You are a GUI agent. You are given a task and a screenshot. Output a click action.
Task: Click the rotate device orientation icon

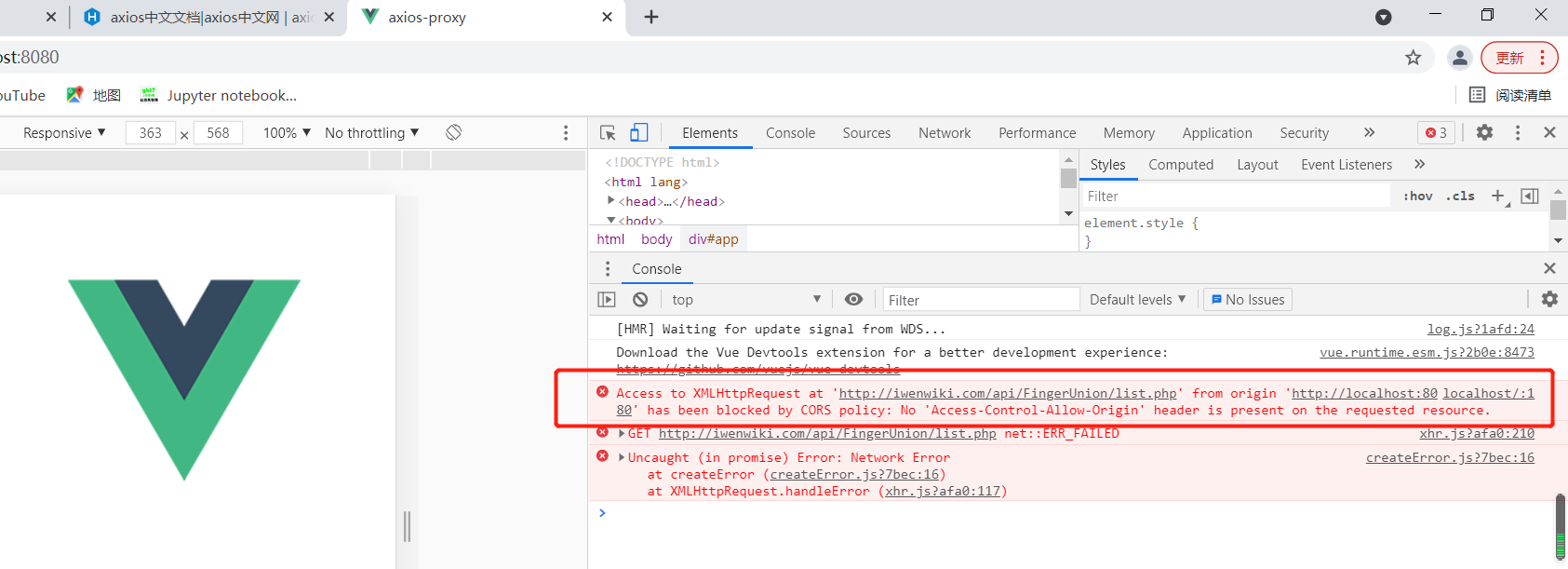tap(453, 132)
